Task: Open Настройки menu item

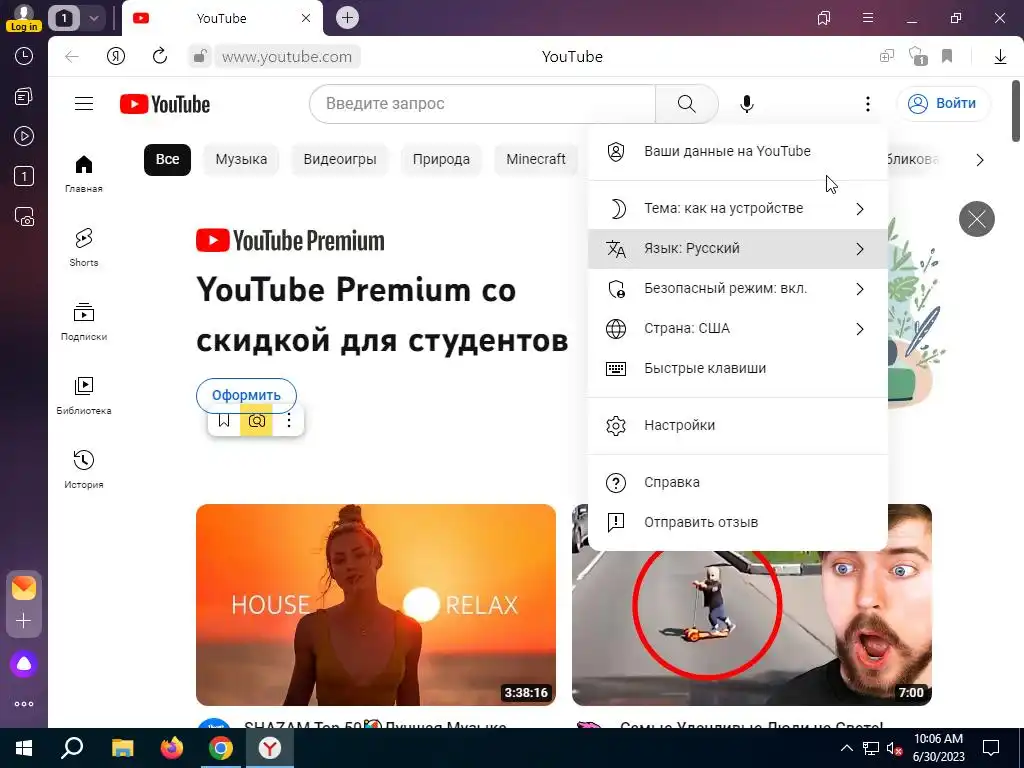Action: click(737, 425)
